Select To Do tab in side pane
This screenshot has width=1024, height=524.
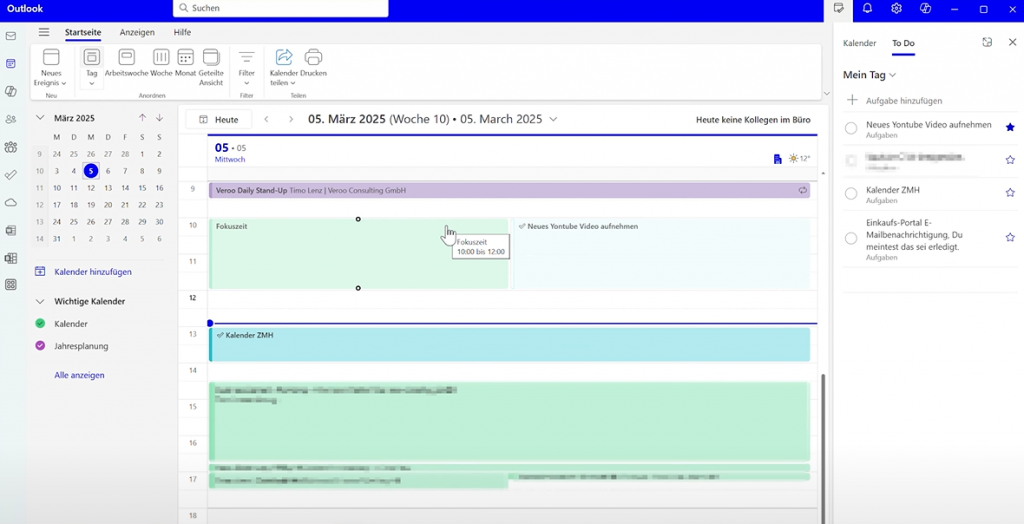[x=903, y=43]
